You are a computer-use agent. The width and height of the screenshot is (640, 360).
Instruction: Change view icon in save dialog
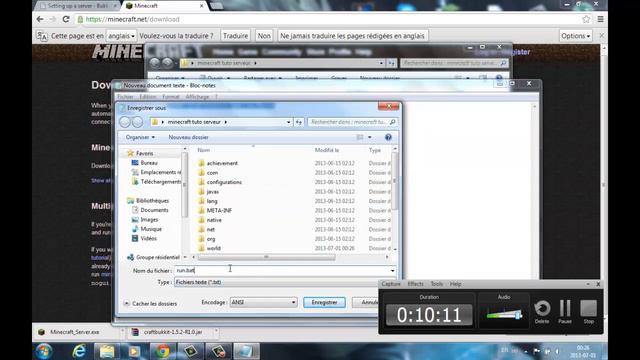pyautogui.click(x=360, y=137)
